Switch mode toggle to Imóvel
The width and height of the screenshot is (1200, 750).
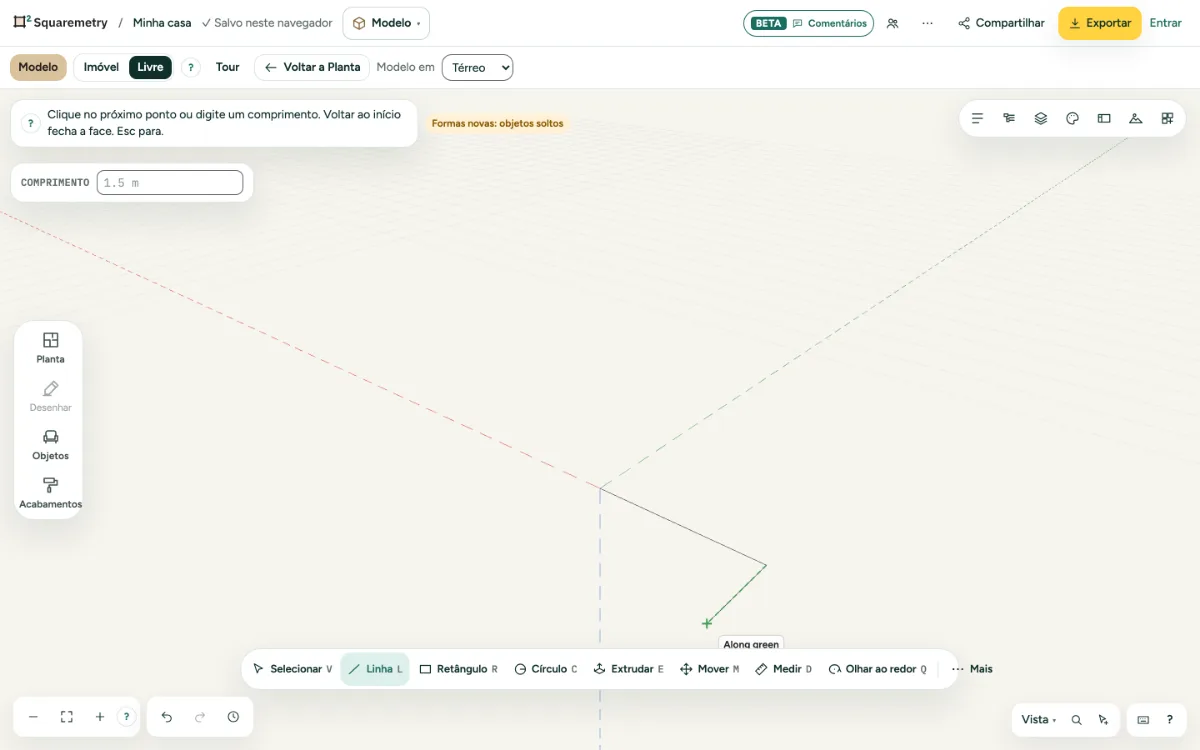(x=101, y=67)
